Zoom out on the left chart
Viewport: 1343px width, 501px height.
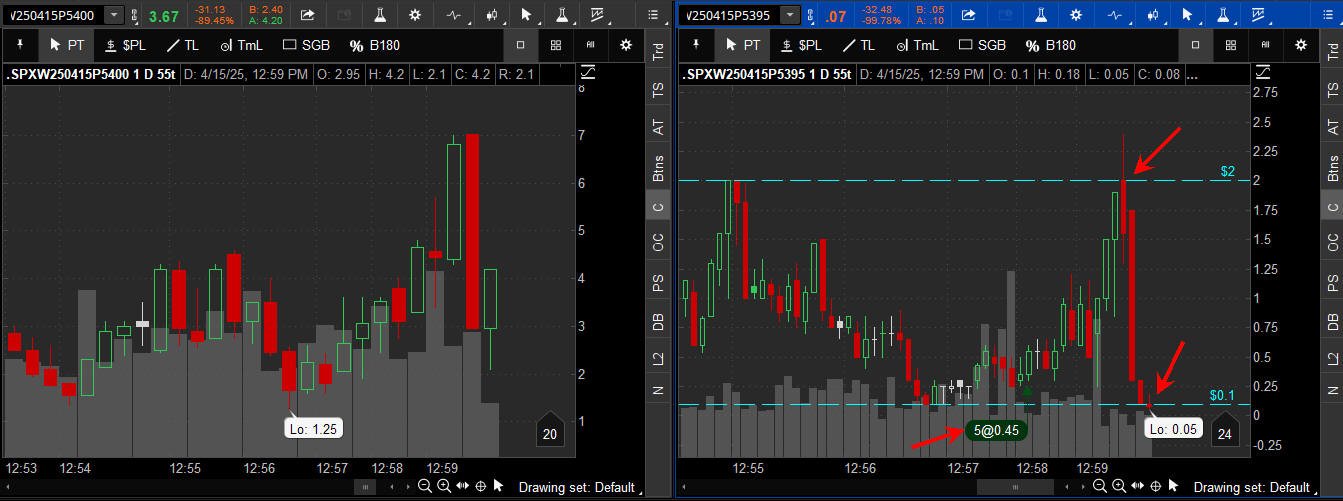(x=425, y=487)
